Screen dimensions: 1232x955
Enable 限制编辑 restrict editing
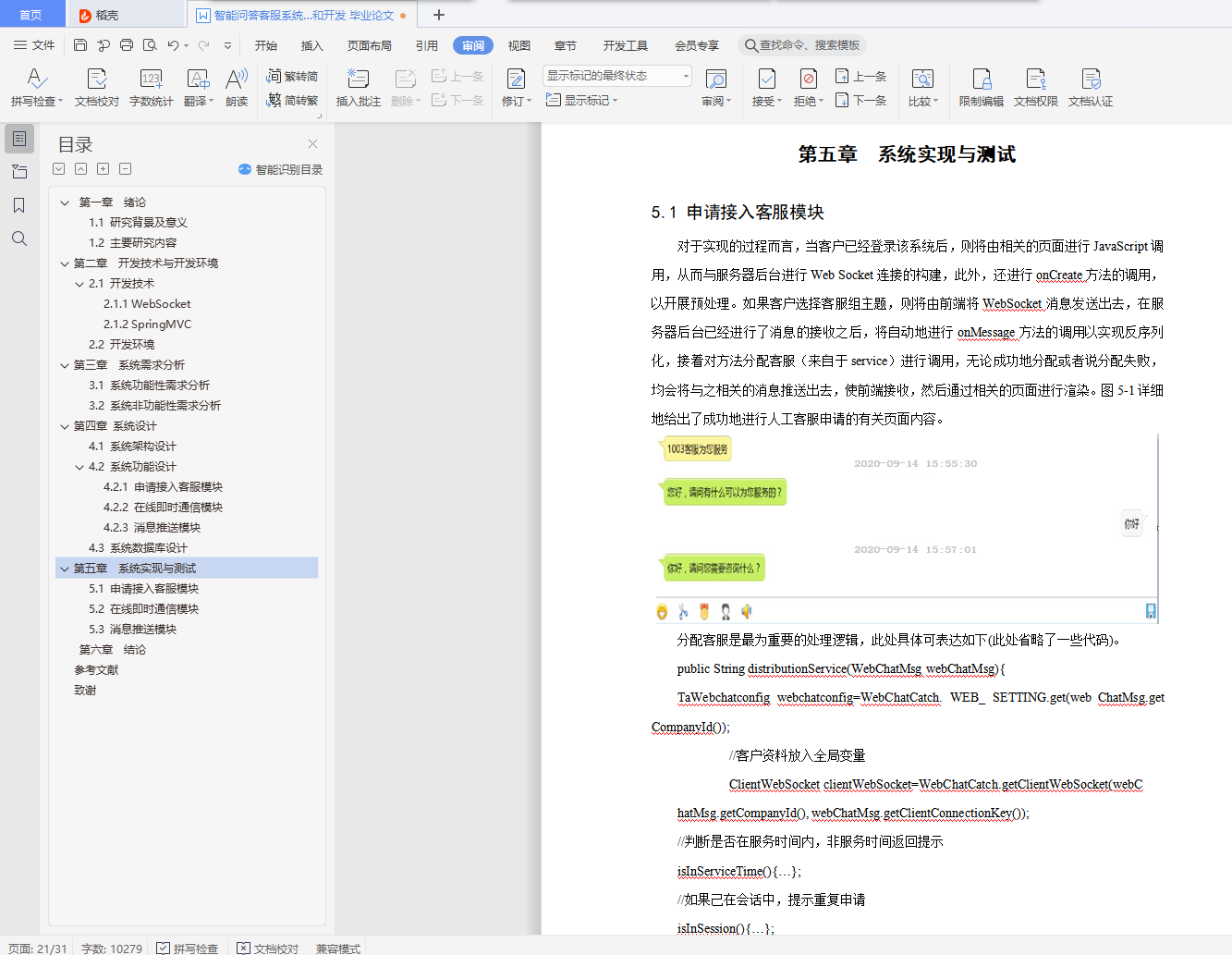tap(982, 86)
